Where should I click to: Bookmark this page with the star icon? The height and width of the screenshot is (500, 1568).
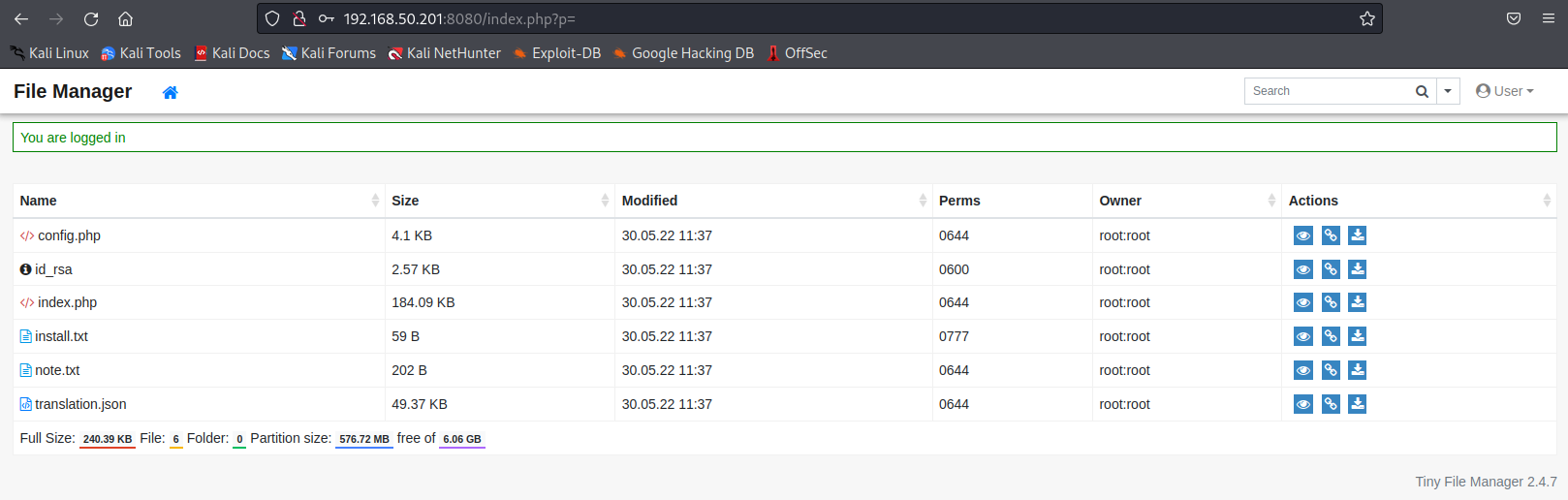pyautogui.click(x=1366, y=18)
